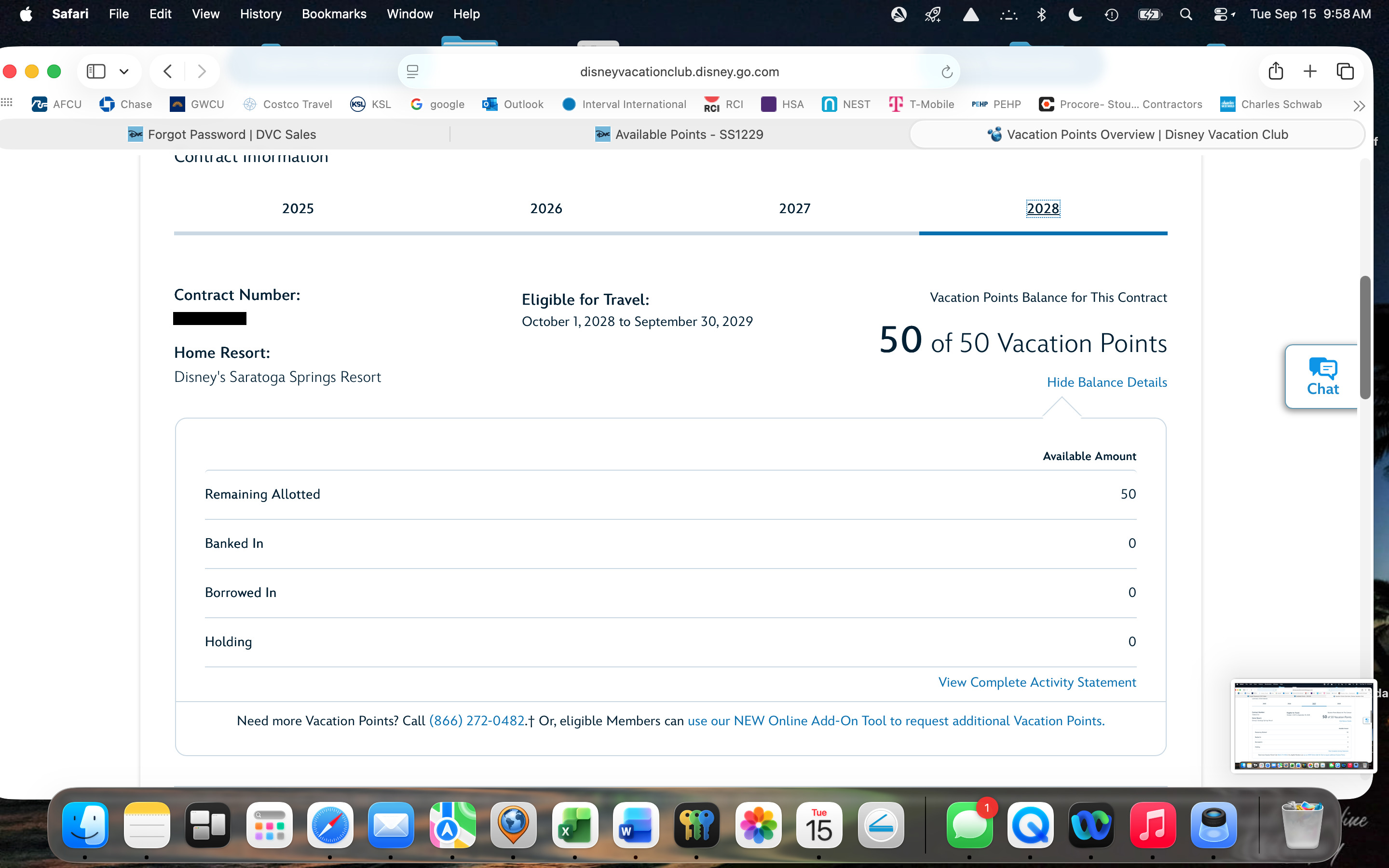Open the page reader icon in address bar
The height and width of the screenshot is (868, 1389).
413,72
